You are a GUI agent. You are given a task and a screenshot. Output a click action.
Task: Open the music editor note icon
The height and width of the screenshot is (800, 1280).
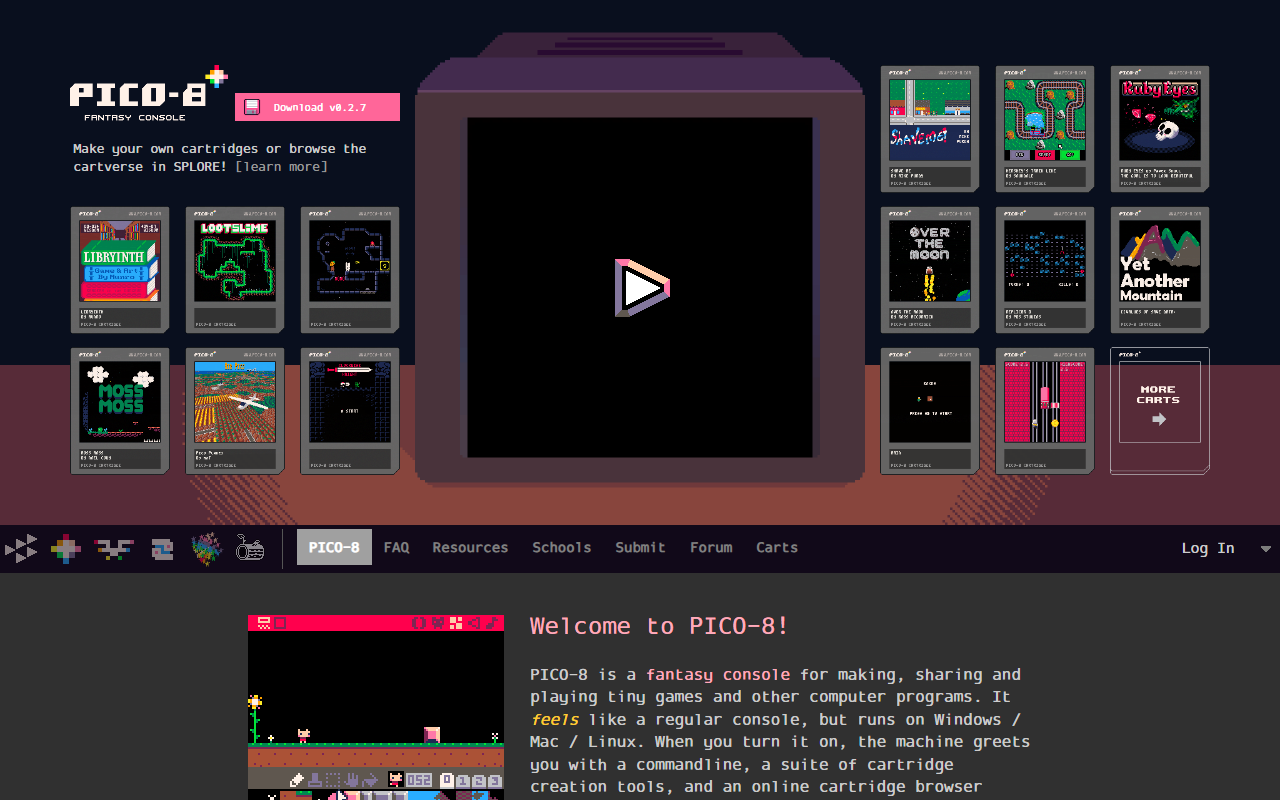coord(492,623)
